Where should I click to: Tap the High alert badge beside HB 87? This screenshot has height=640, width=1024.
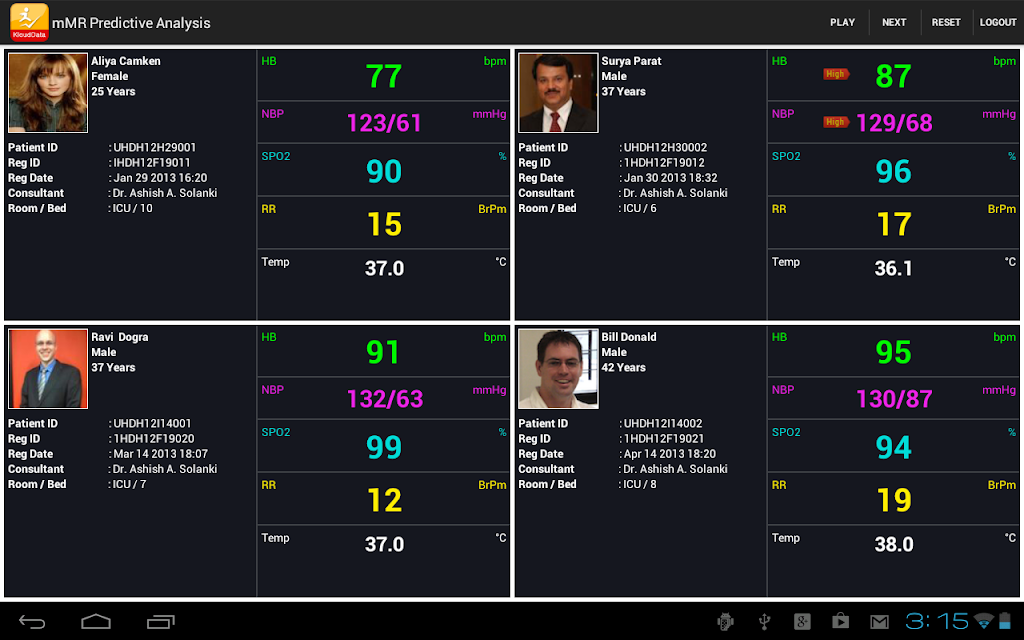coord(836,74)
